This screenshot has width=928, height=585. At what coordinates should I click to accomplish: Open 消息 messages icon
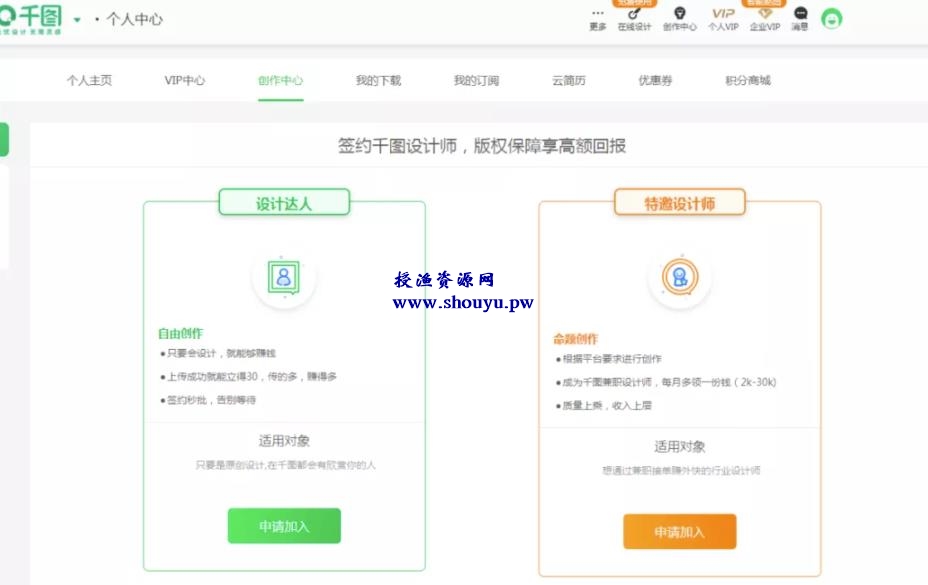[800, 19]
